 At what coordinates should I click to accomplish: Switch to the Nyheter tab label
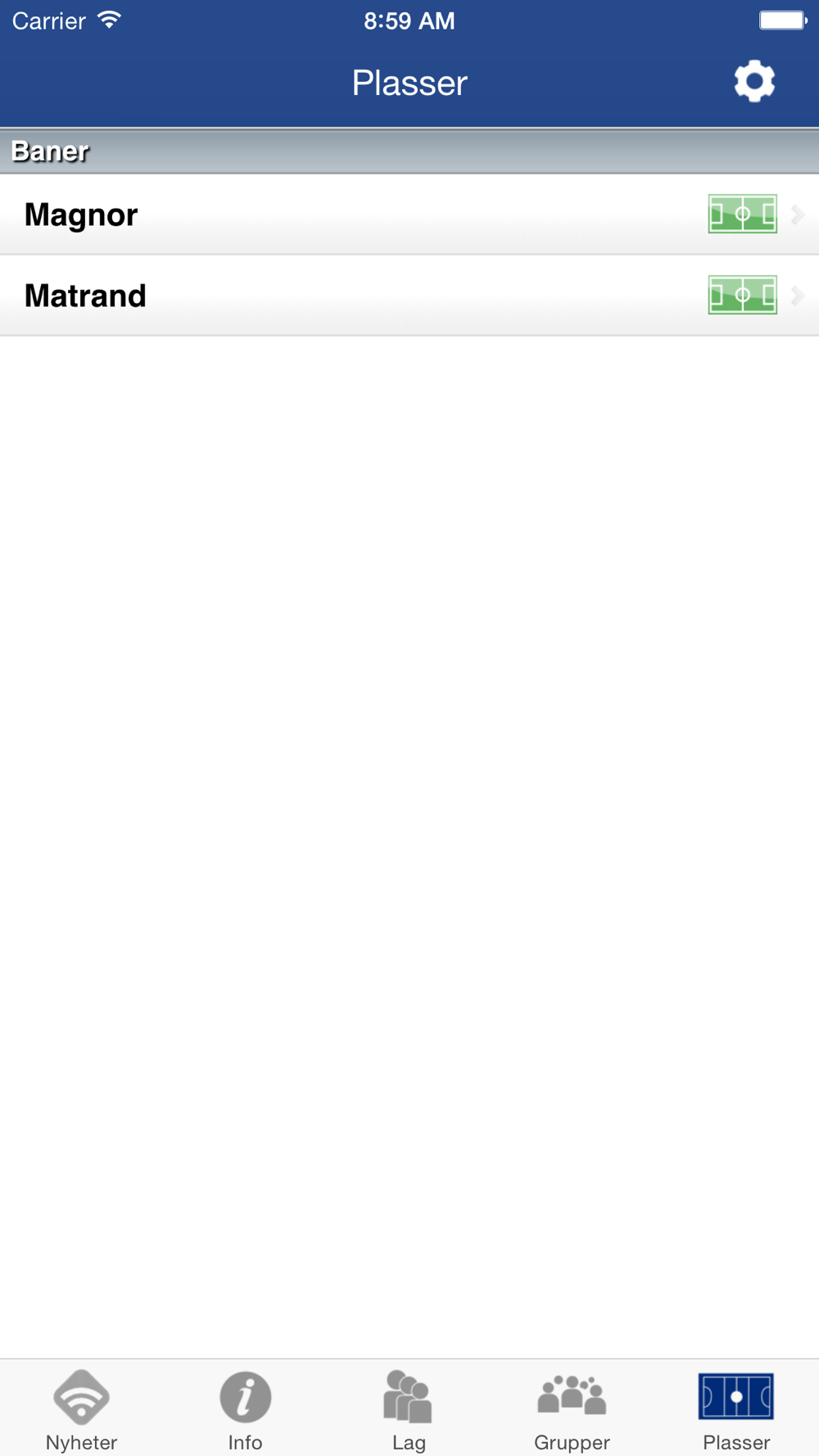click(81, 1442)
